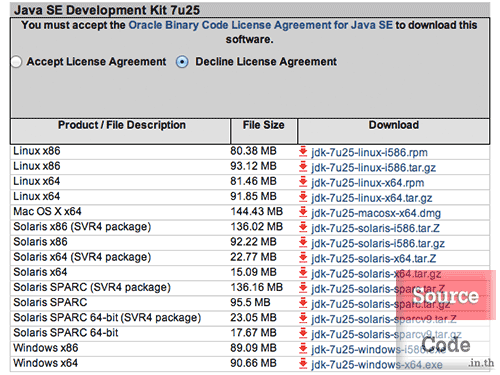Click the 22.77 MB file size cell
This screenshot has height=375, width=500.
pos(253,257)
